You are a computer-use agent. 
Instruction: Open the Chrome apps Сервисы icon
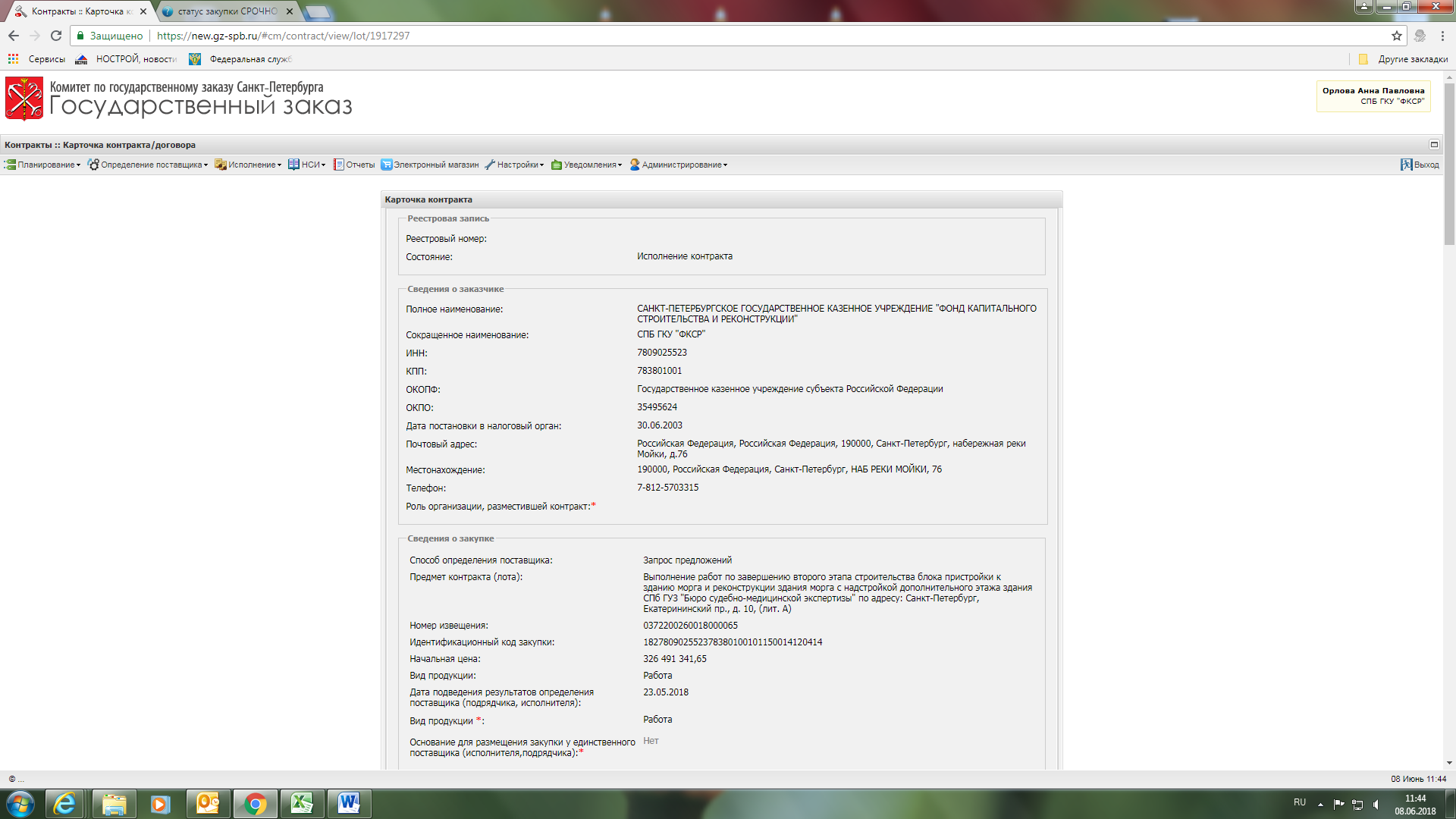(13, 58)
